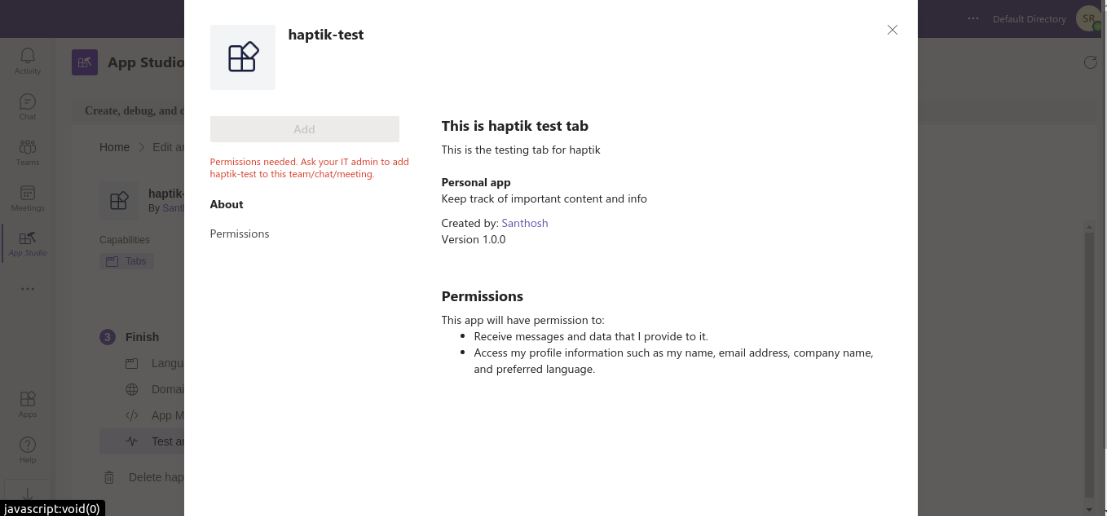Click the disabled Add button
This screenshot has width=1107, height=516.
point(304,129)
